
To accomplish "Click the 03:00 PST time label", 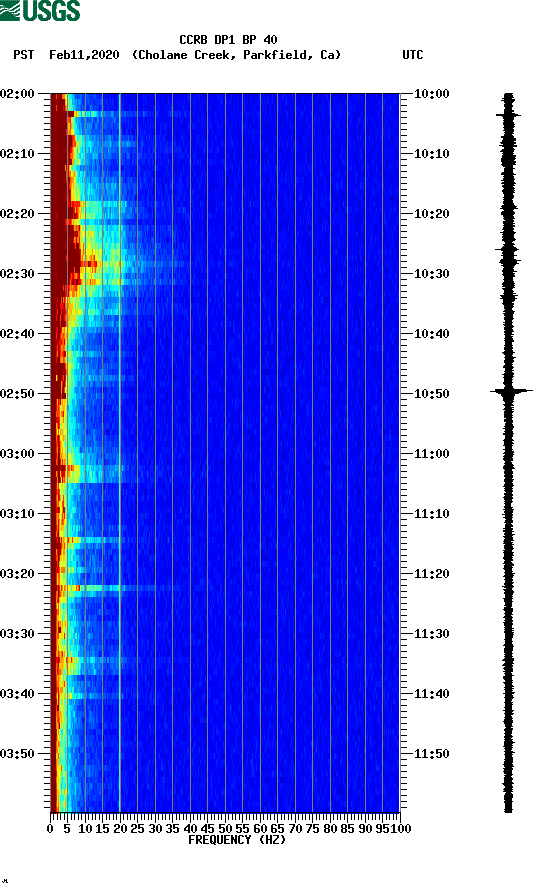I will click(18, 454).
